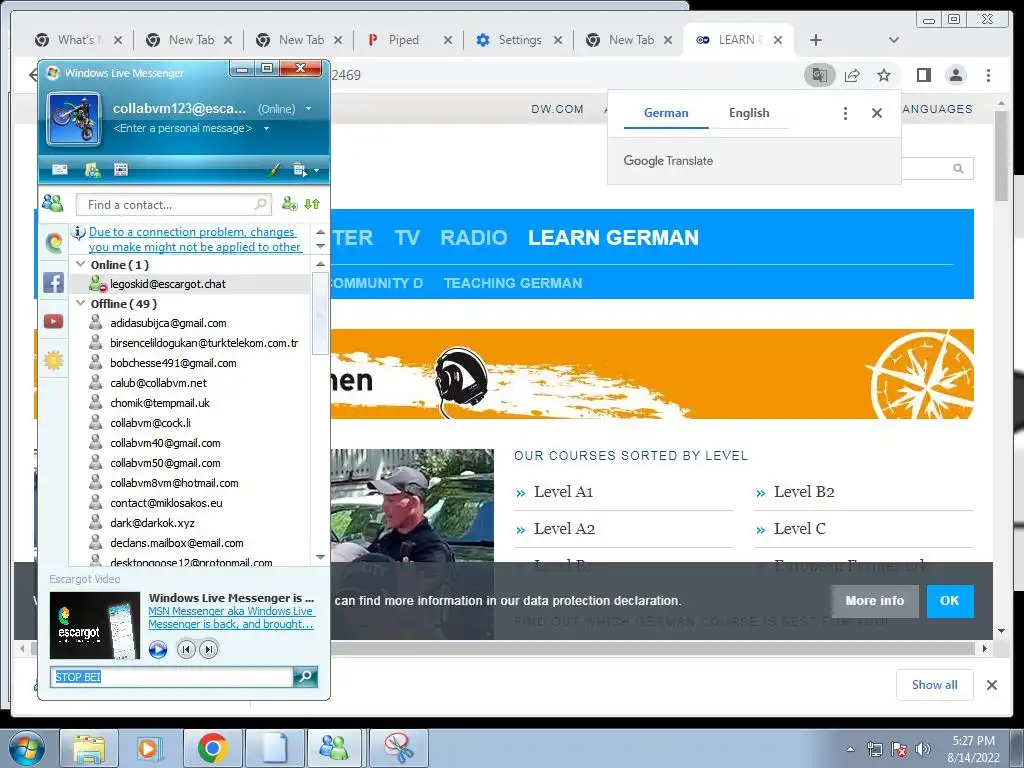Image resolution: width=1024 pixels, height=768 pixels.
Task: Click the paintbrush color scheme icon
Action: [x=274, y=170]
